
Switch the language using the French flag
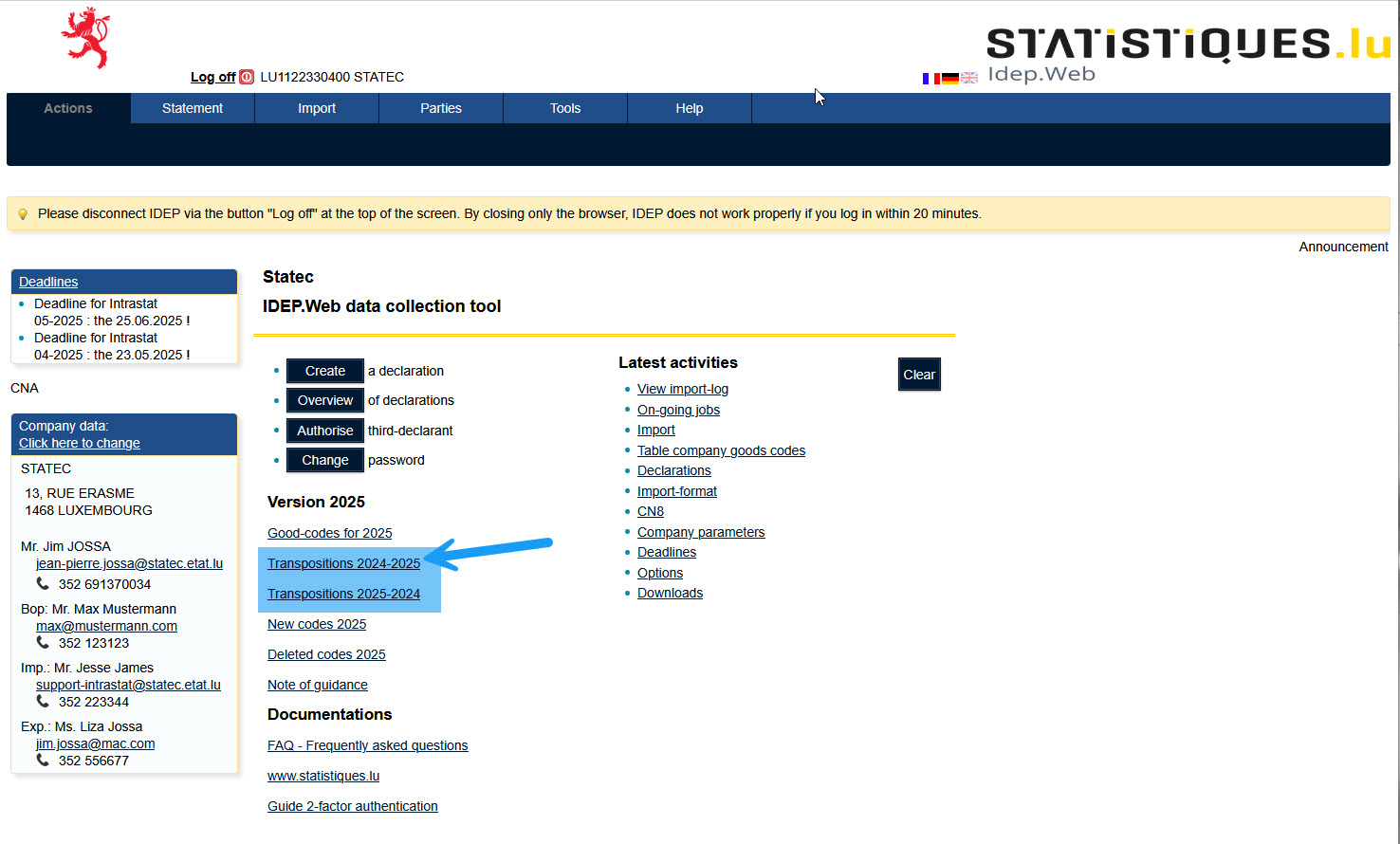(x=930, y=78)
